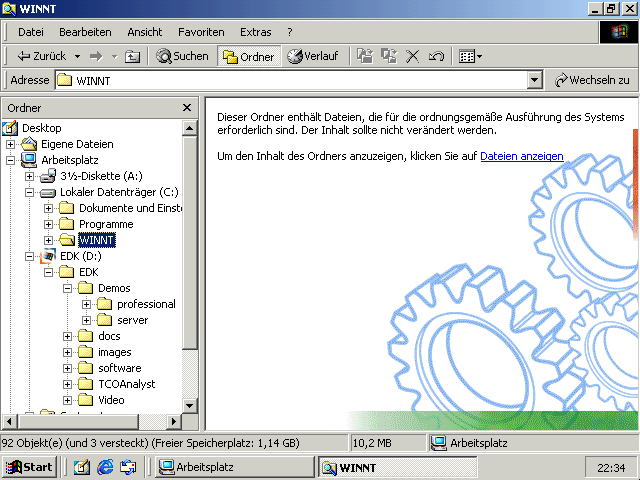This screenshot has width=640, height=480.
Task: Click the Delete X toolbar icon
Action: click(x=413, y=56)
